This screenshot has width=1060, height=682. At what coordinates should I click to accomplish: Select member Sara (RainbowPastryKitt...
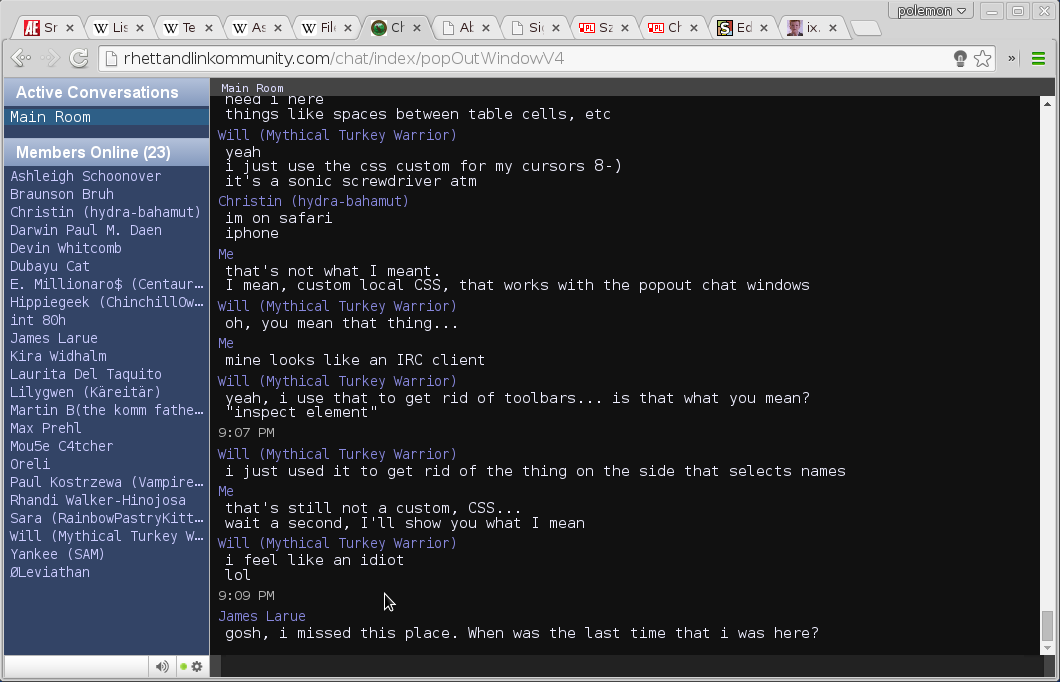(107, 519)
